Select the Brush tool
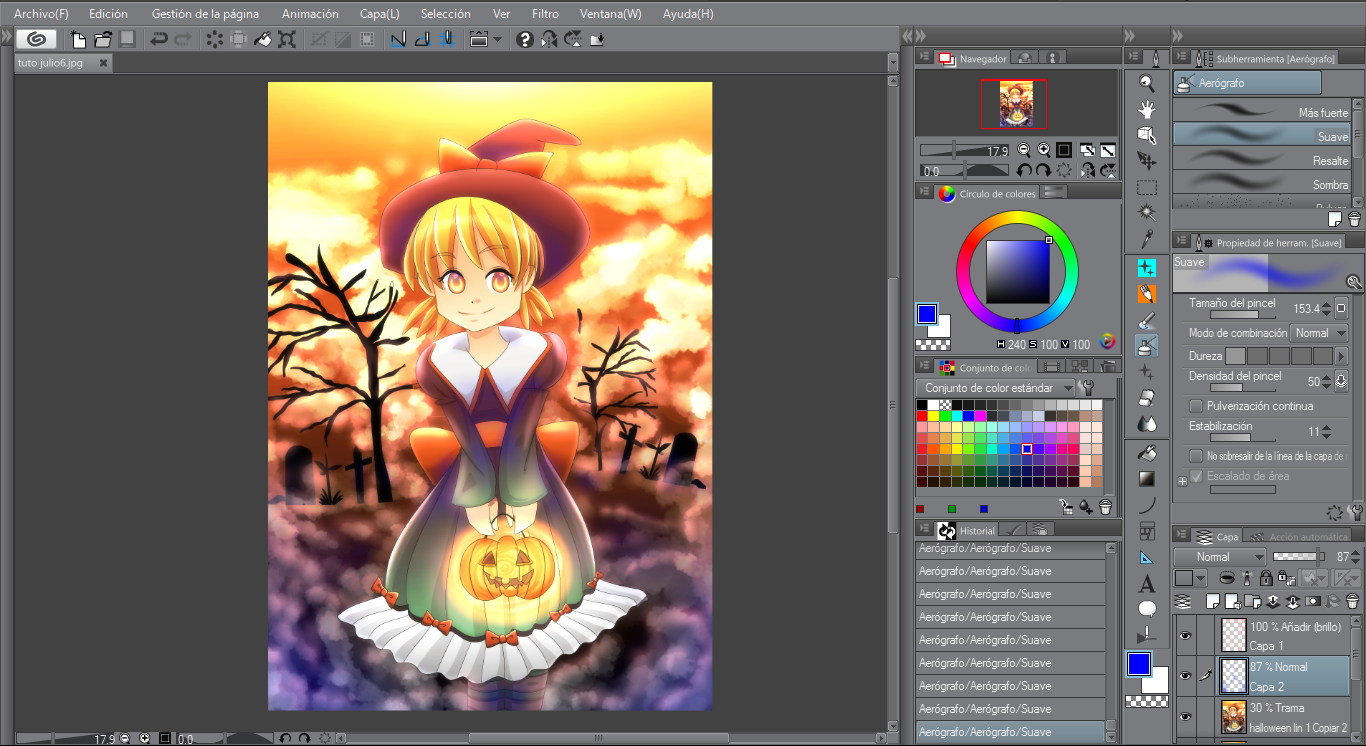The image size is (1366, 746). [1147, 320]
